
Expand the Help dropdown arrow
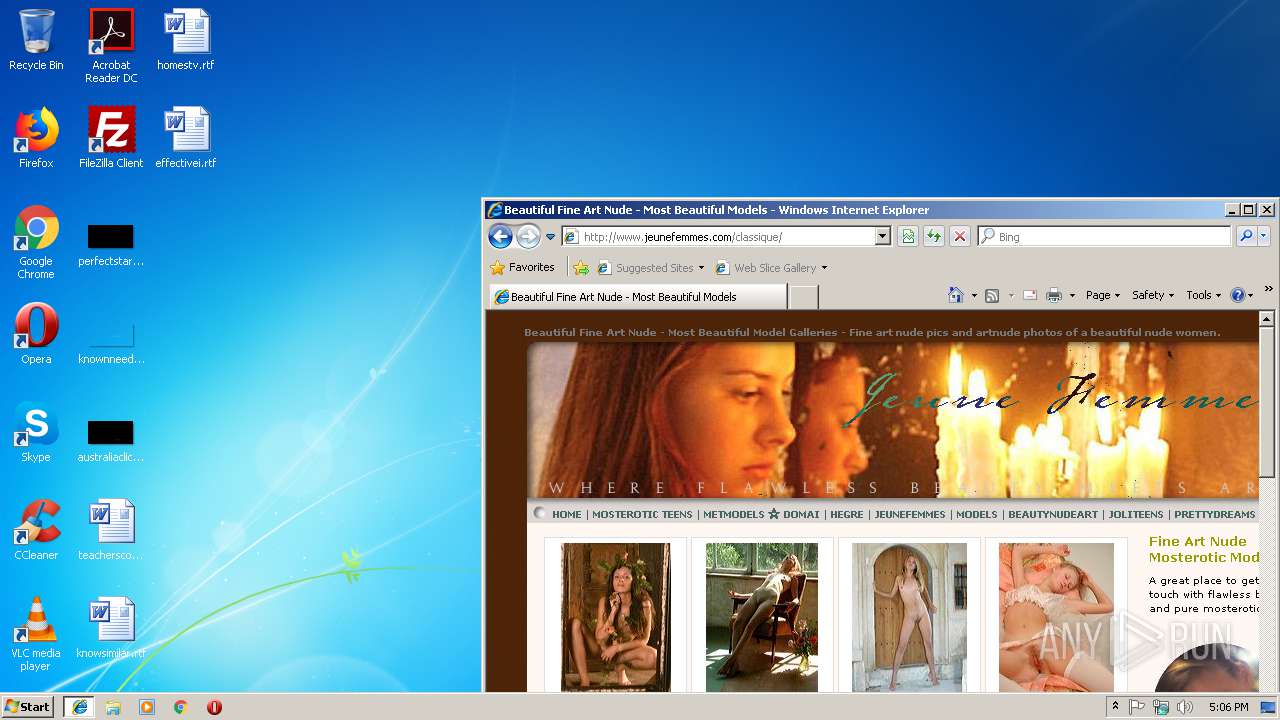coord(1250,296)
